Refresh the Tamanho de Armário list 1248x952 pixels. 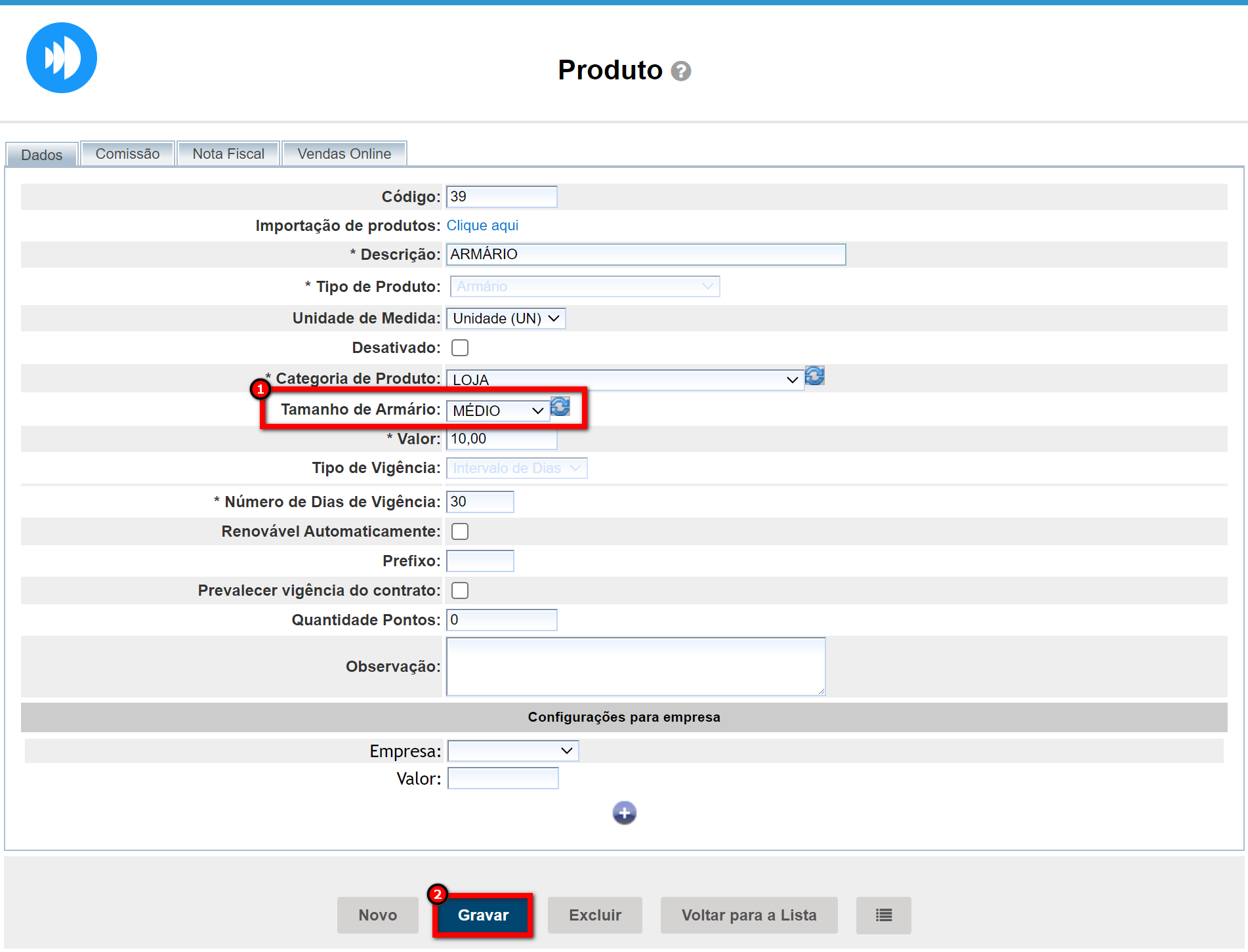pyautogui.click(x=560, y=407)
